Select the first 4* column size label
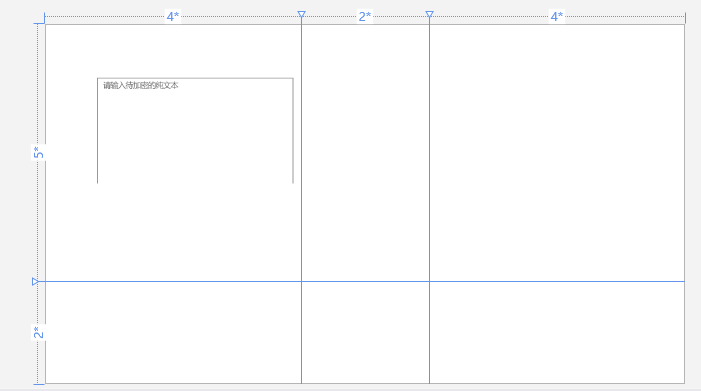 [x=173, y=17]
